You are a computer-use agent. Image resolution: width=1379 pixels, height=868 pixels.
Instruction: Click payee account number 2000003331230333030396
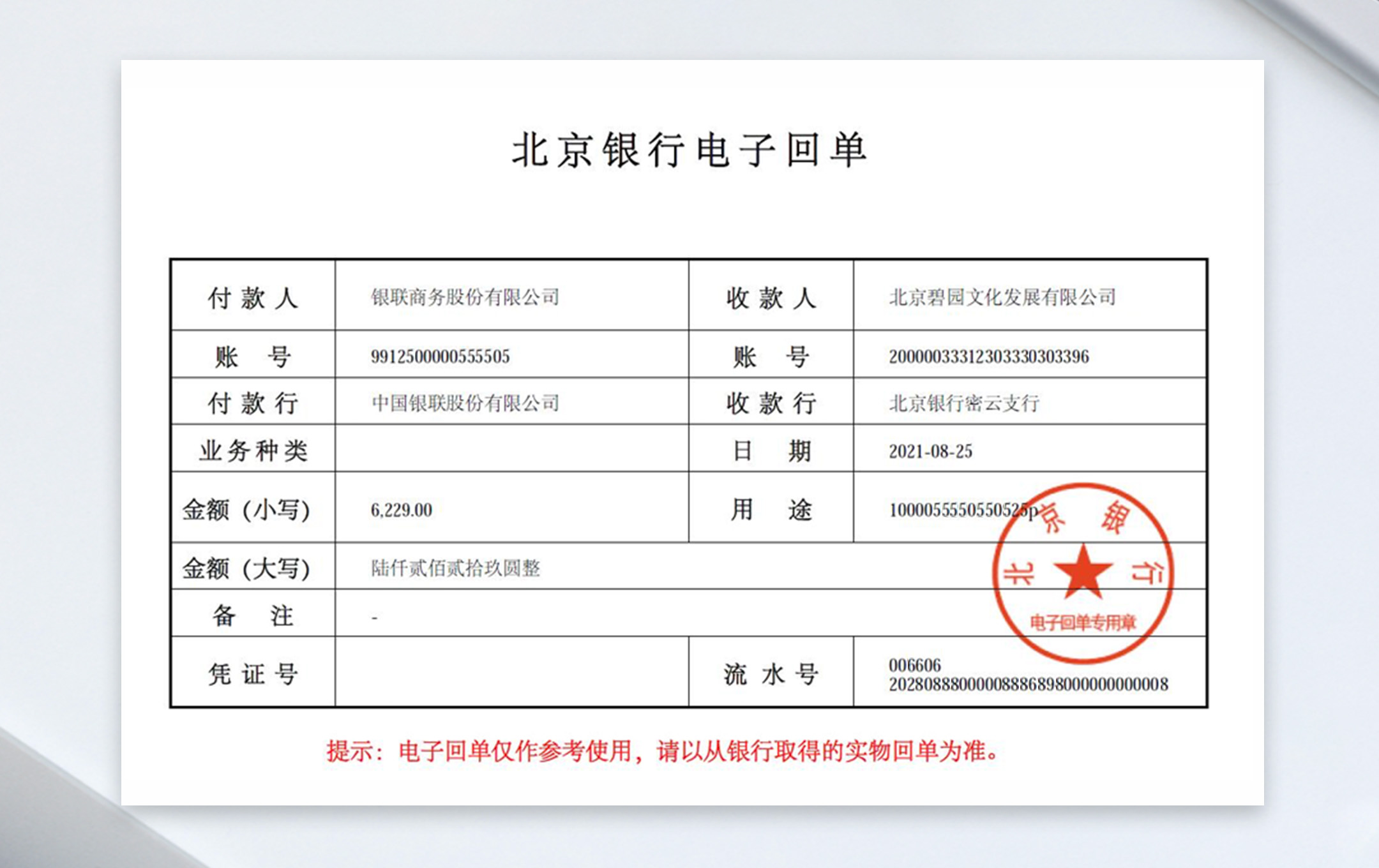point(989,356)
